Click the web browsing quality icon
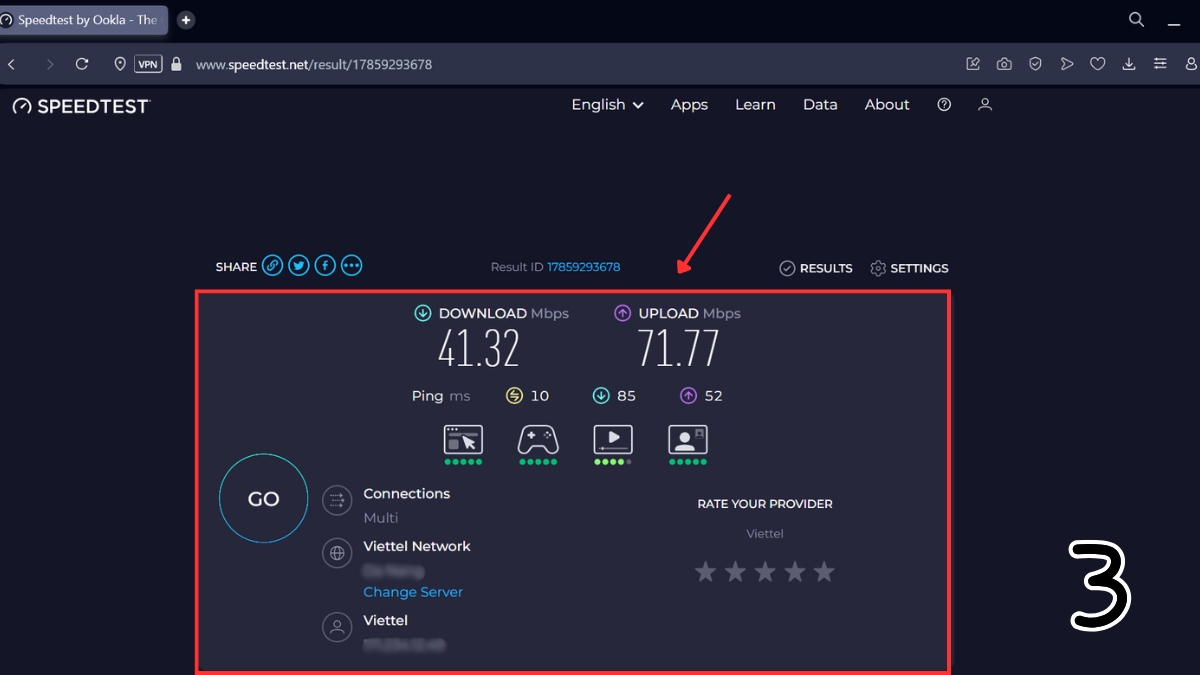The image size is (1200, 675). 463,439
